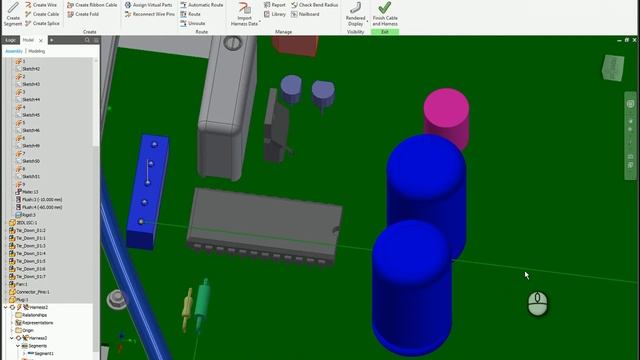640x360 pixels.
Task: Select Flush:4 (-60.000 mm) constraint
Action: 42,207
